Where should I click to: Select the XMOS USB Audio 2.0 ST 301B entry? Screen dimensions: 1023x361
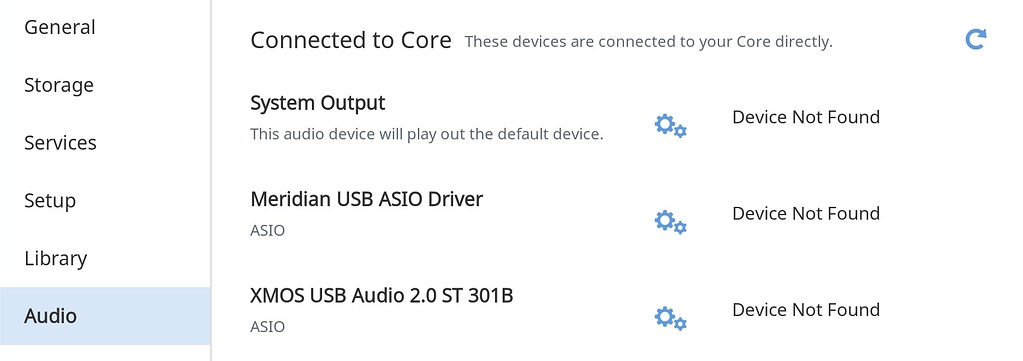(x=382, y=296)
